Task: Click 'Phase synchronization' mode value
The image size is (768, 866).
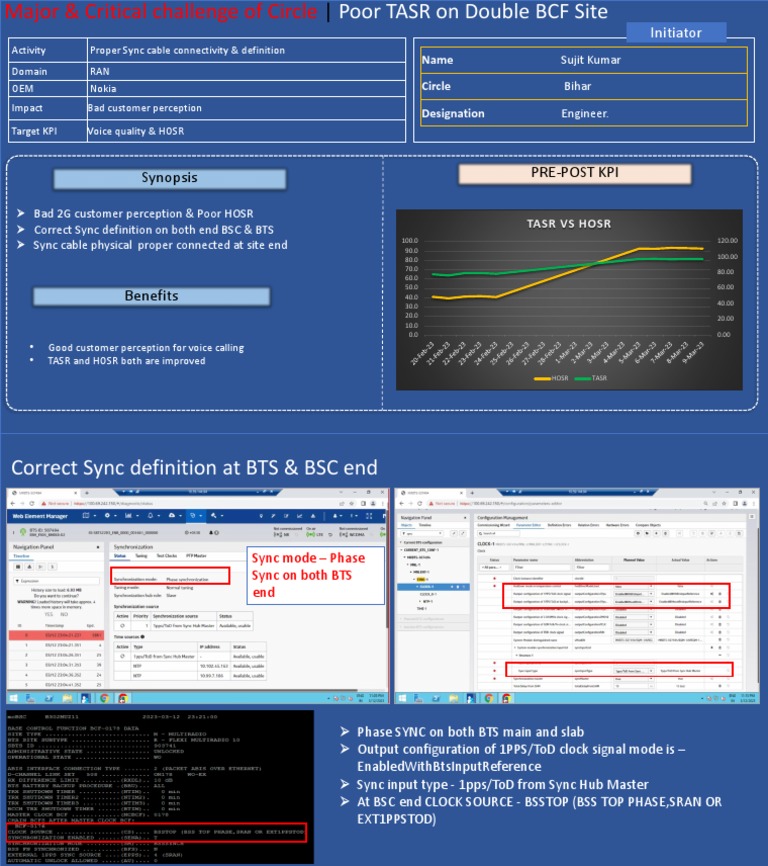Action: (187, 579)
